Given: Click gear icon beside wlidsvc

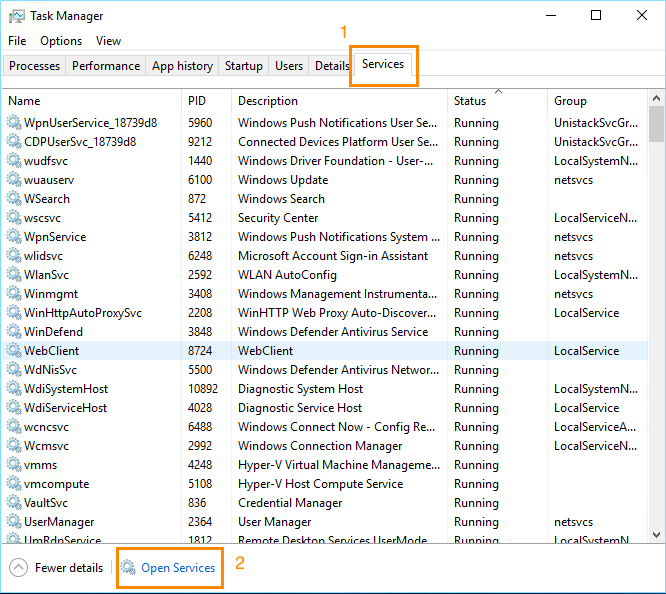Looking at the screenshot, I should click(14, 255).
